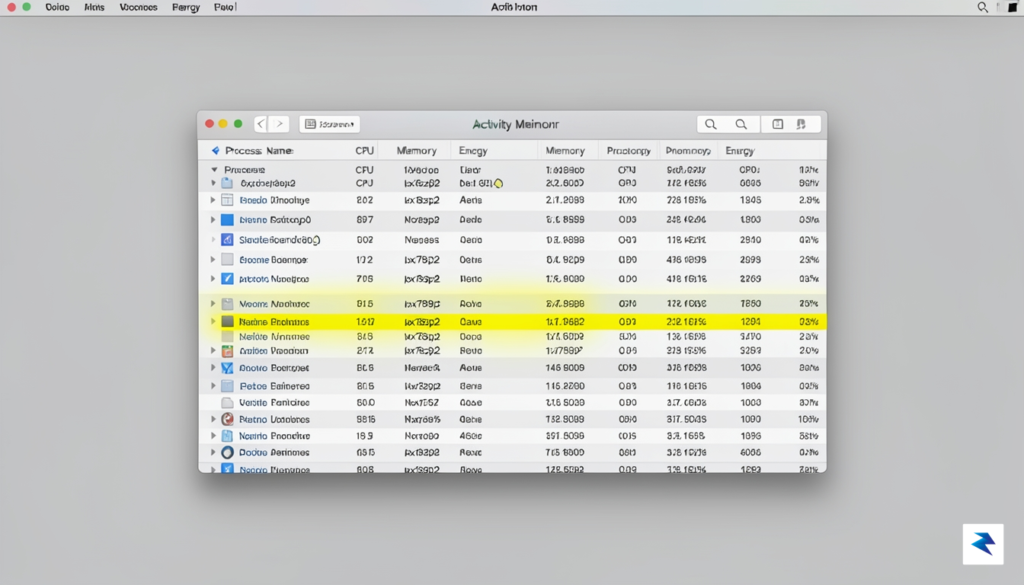Viewport: 1024px width, 585px height.
Task: Expand the row with CPU value 8816
Action: coord(213,419)
